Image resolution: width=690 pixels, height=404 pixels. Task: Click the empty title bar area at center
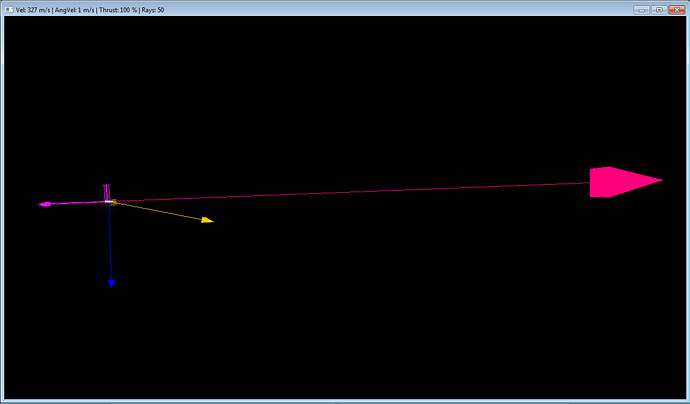(x=400, y=9)
